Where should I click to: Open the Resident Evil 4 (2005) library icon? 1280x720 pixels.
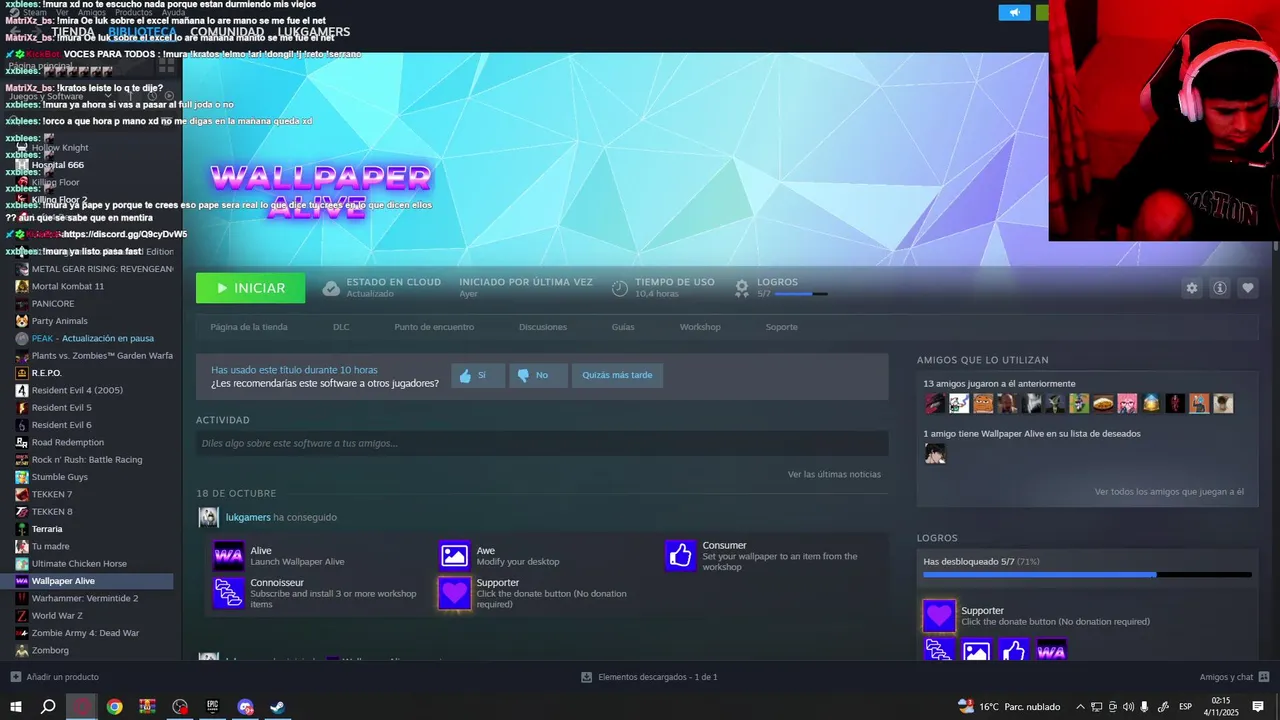22,390
